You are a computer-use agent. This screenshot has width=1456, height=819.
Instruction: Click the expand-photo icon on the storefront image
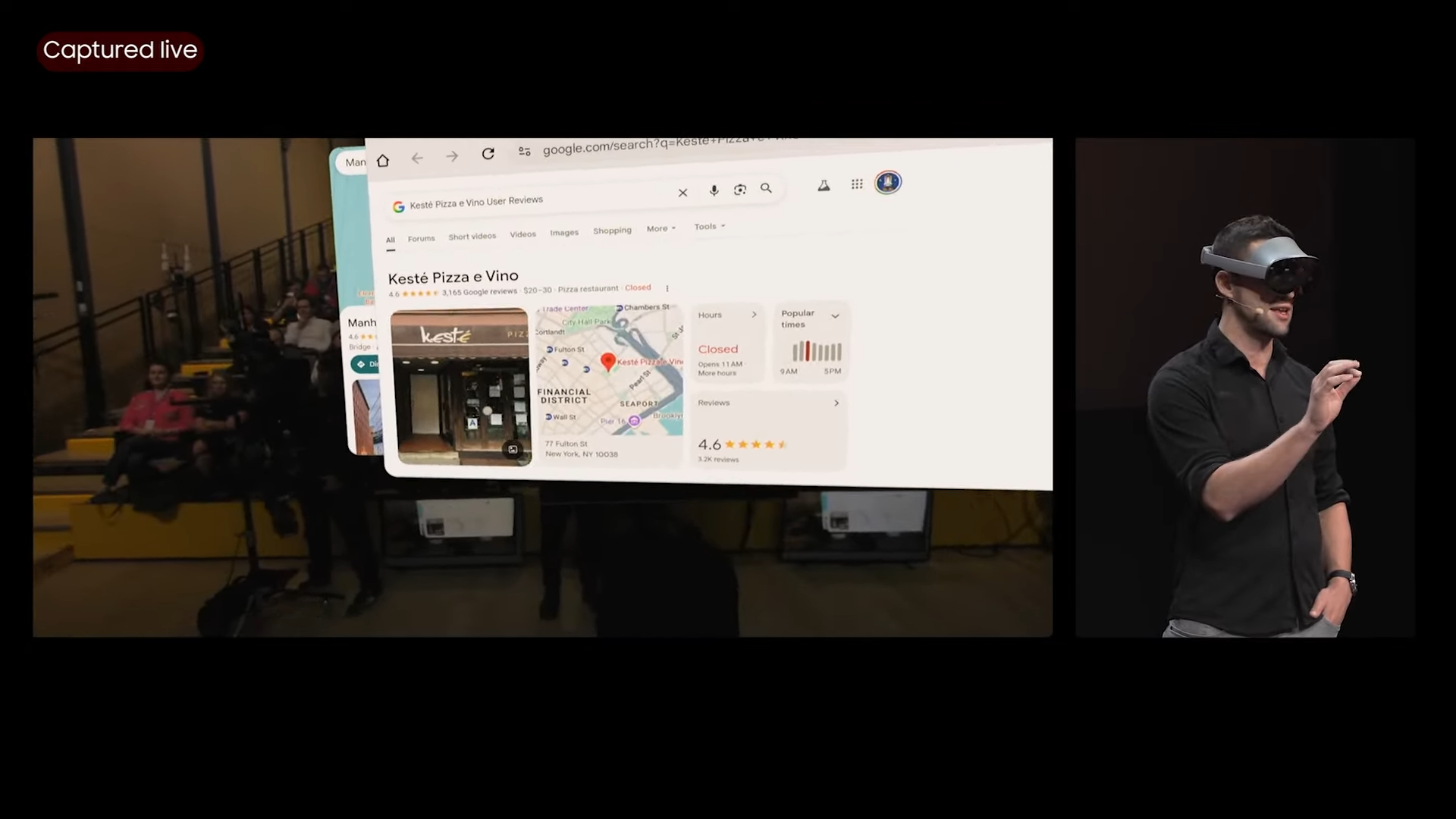(513, 450)
